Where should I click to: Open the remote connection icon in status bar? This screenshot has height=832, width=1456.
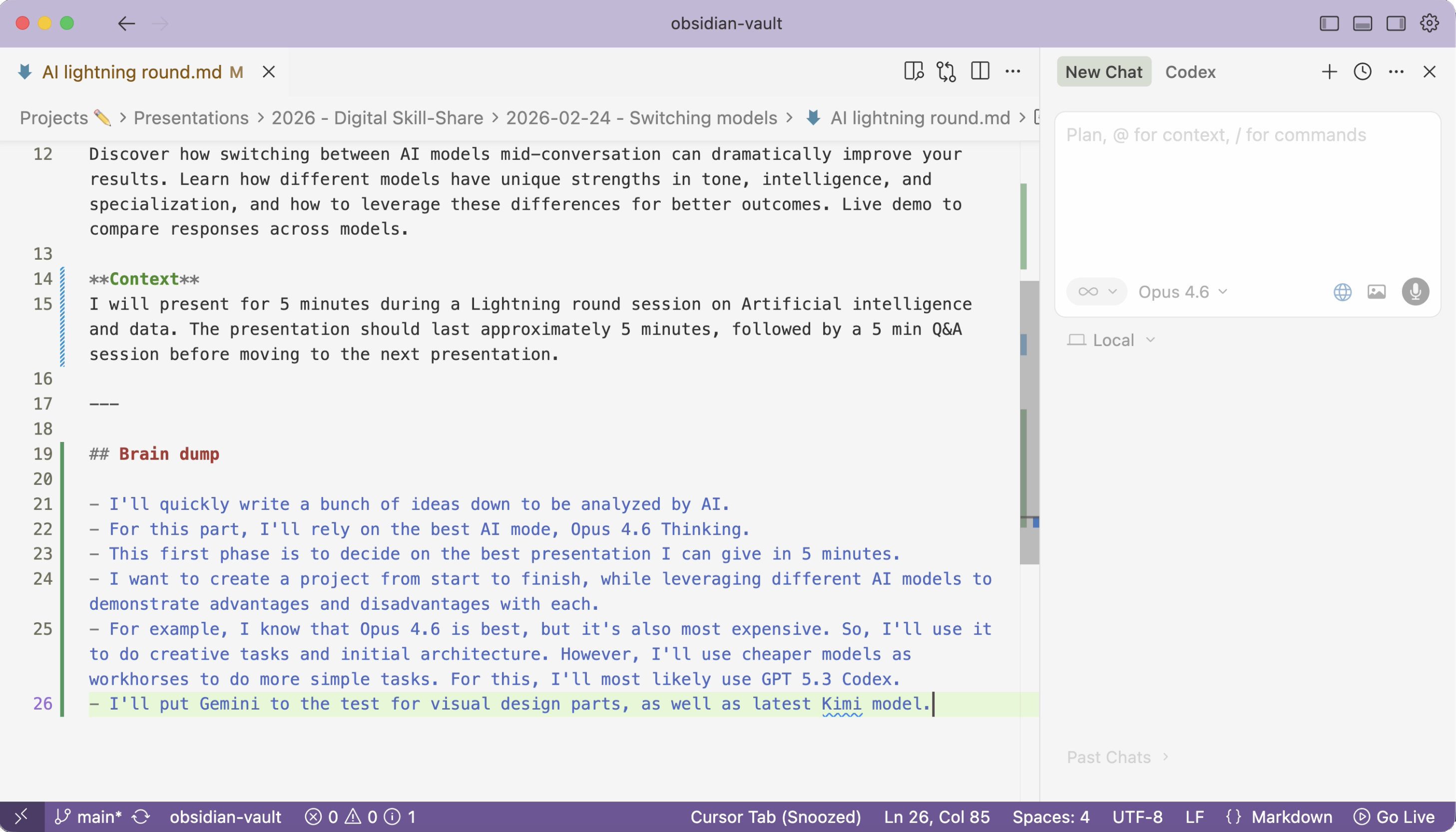click(x=21, y=816)
